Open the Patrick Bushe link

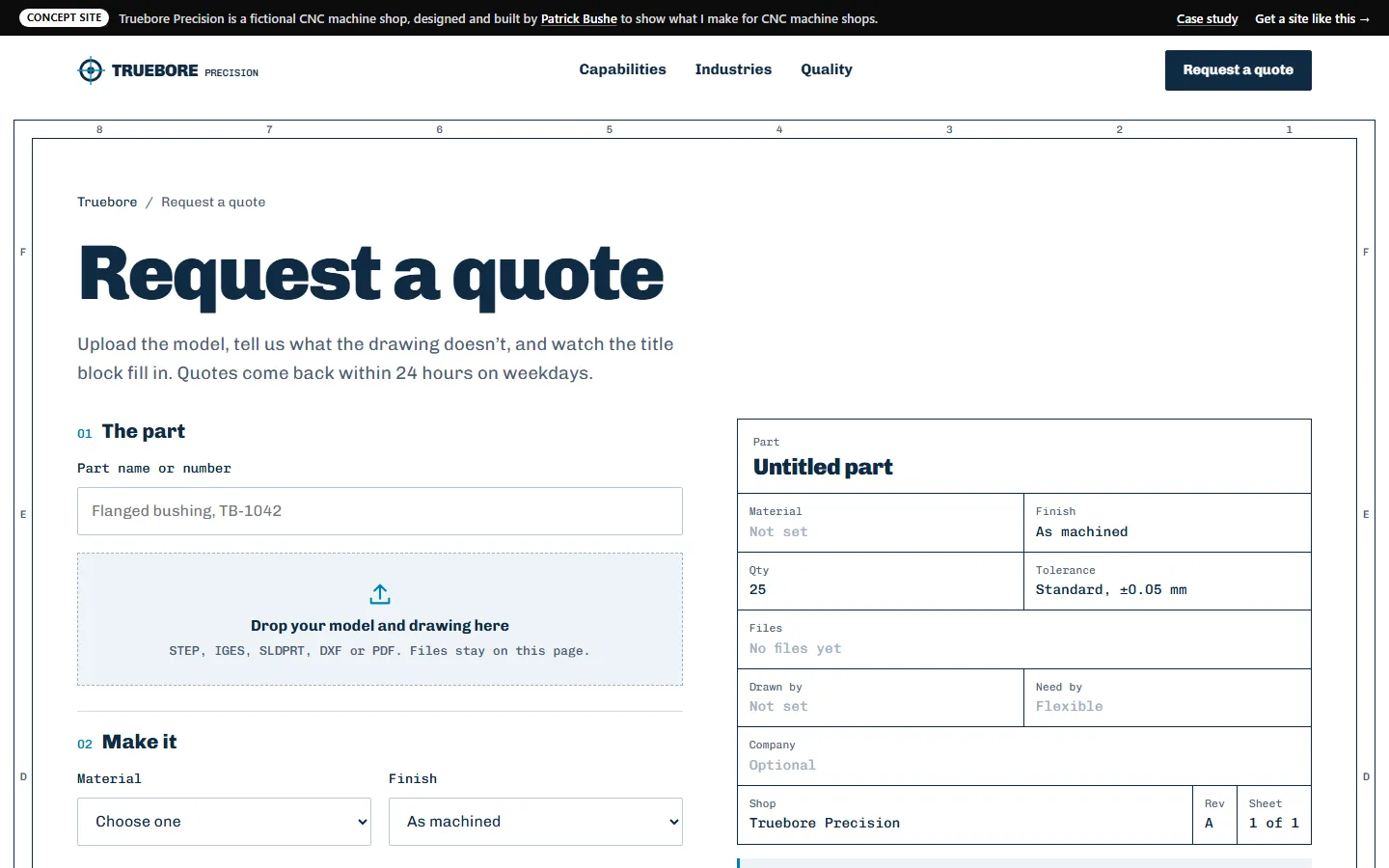pos(579,18)
